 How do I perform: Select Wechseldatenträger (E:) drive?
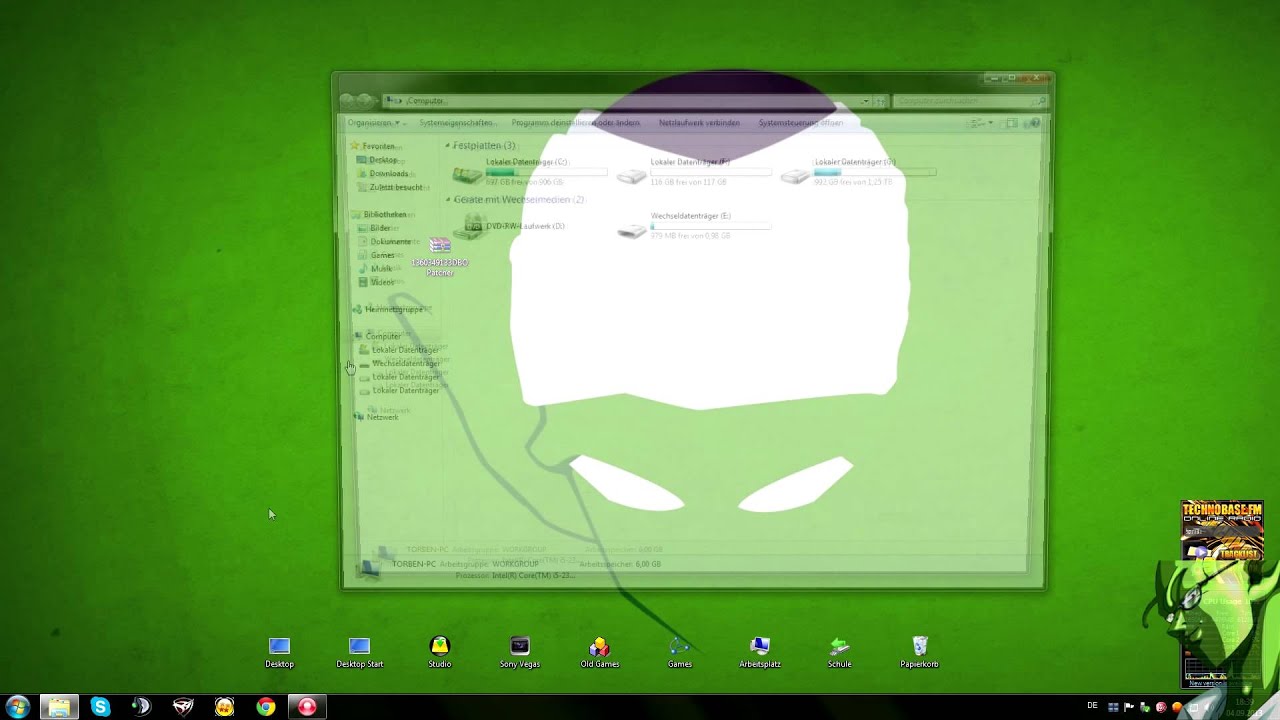[x=693, y=226]
